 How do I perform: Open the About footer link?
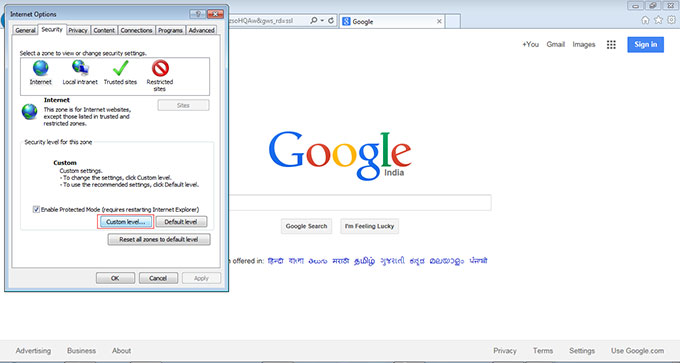coord(121,351)
